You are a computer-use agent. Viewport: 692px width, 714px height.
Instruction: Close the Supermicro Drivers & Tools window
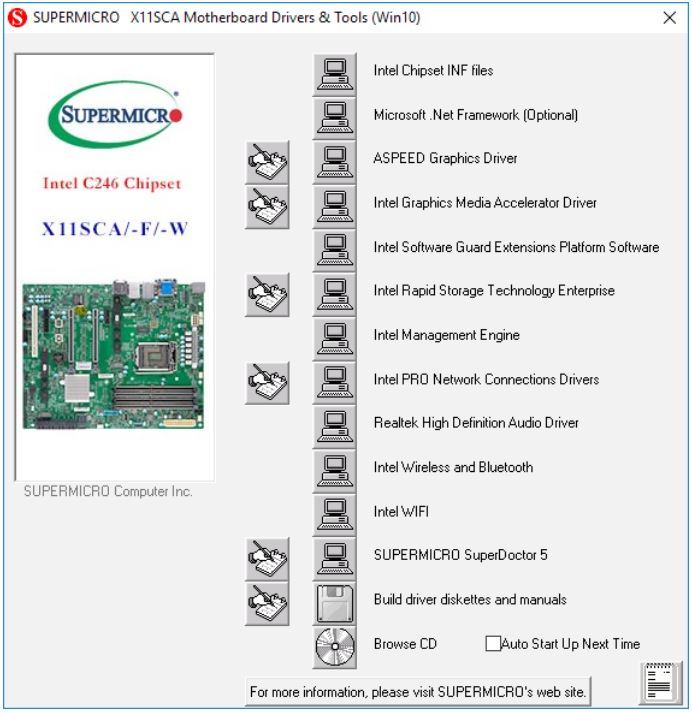pyautogui.click(x=669, y=18)
